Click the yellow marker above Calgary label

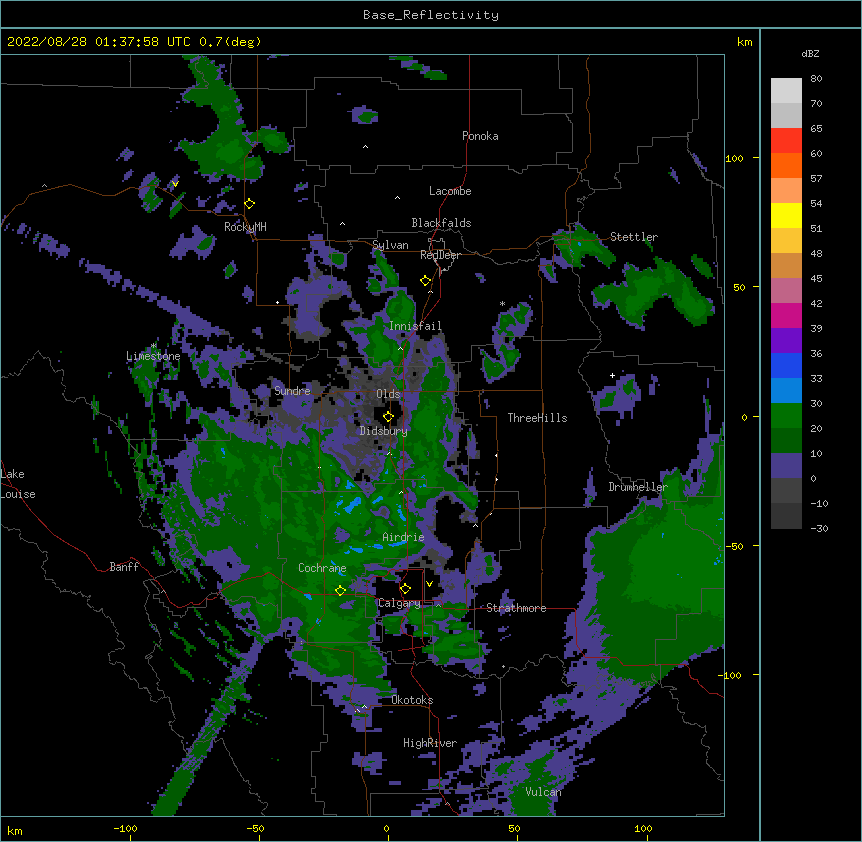pyautogui.click(x=405, y=589)
